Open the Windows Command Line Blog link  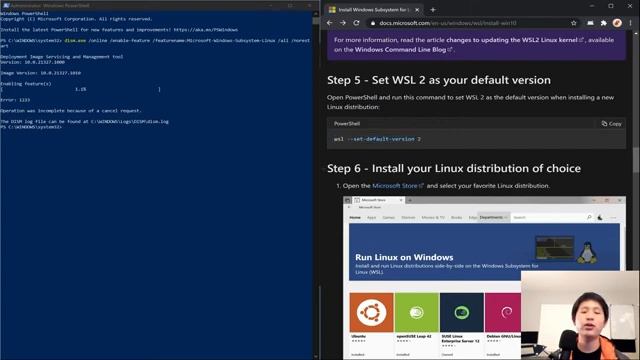pos(403,50)
